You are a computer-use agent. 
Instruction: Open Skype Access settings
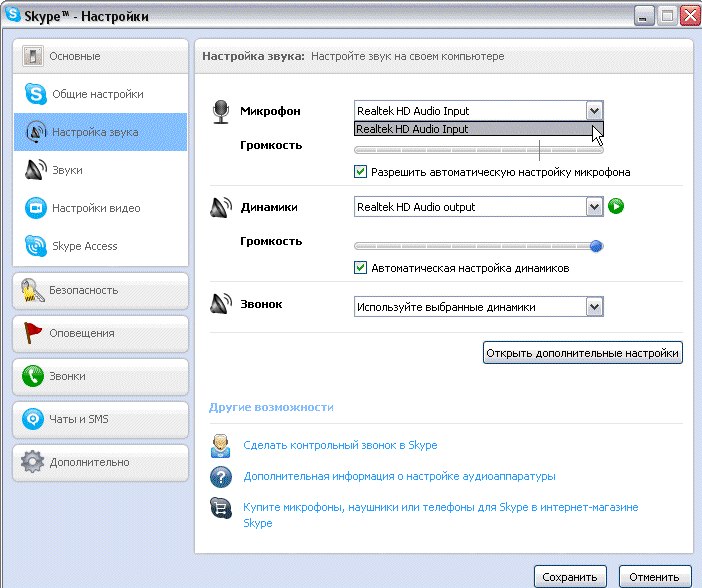click(x=101, y=246)
